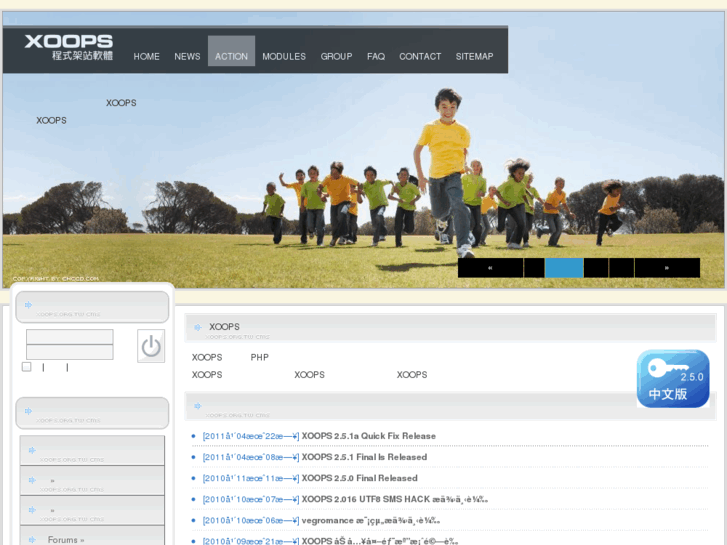Focus the lower login password field
Screen dimensions: 727x545
[x=70, y=352]
